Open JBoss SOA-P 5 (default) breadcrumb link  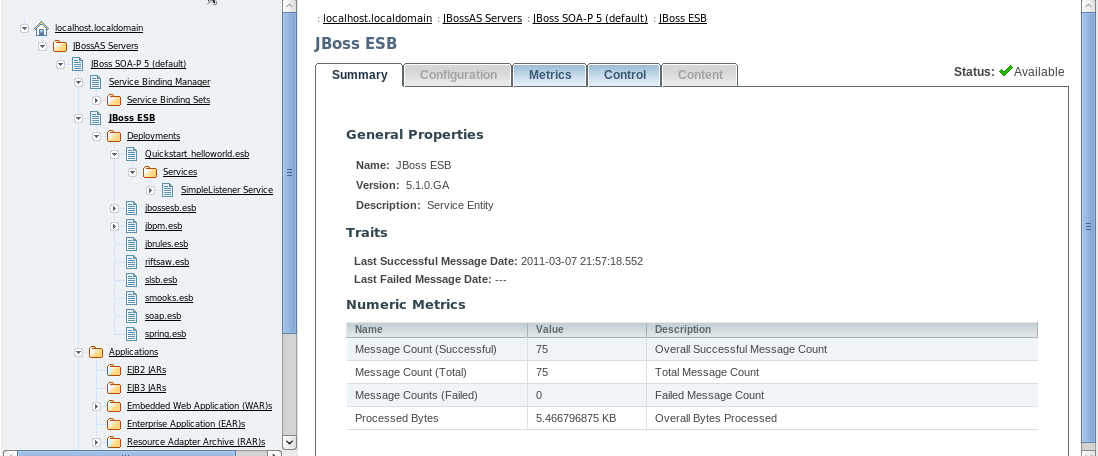pyautogui.click(x=590, y=18)
